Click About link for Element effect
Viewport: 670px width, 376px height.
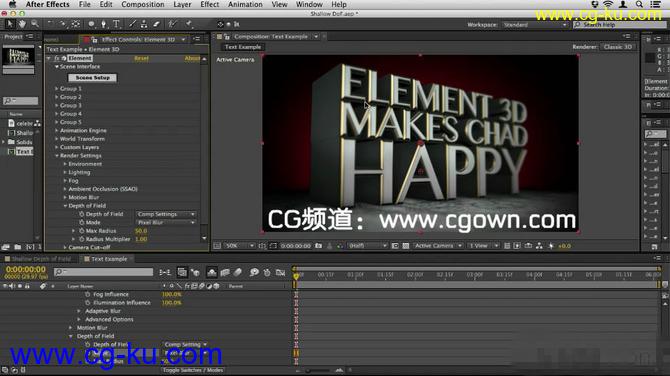pos(192,58)
